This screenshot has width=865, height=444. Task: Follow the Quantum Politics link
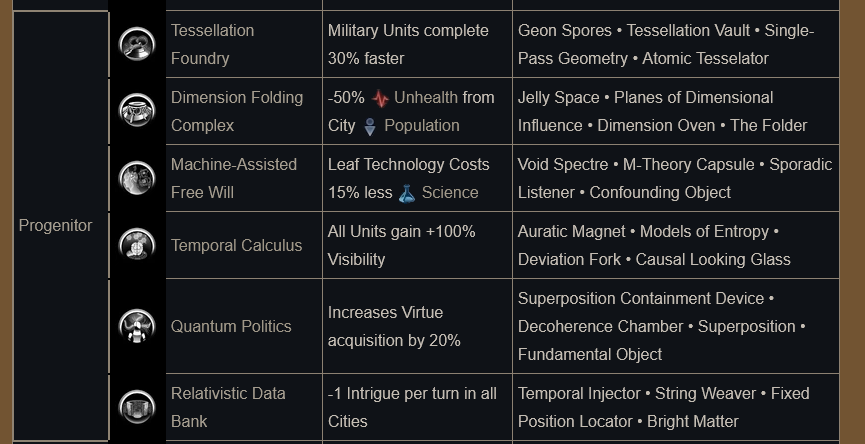(x=231, y=327)
